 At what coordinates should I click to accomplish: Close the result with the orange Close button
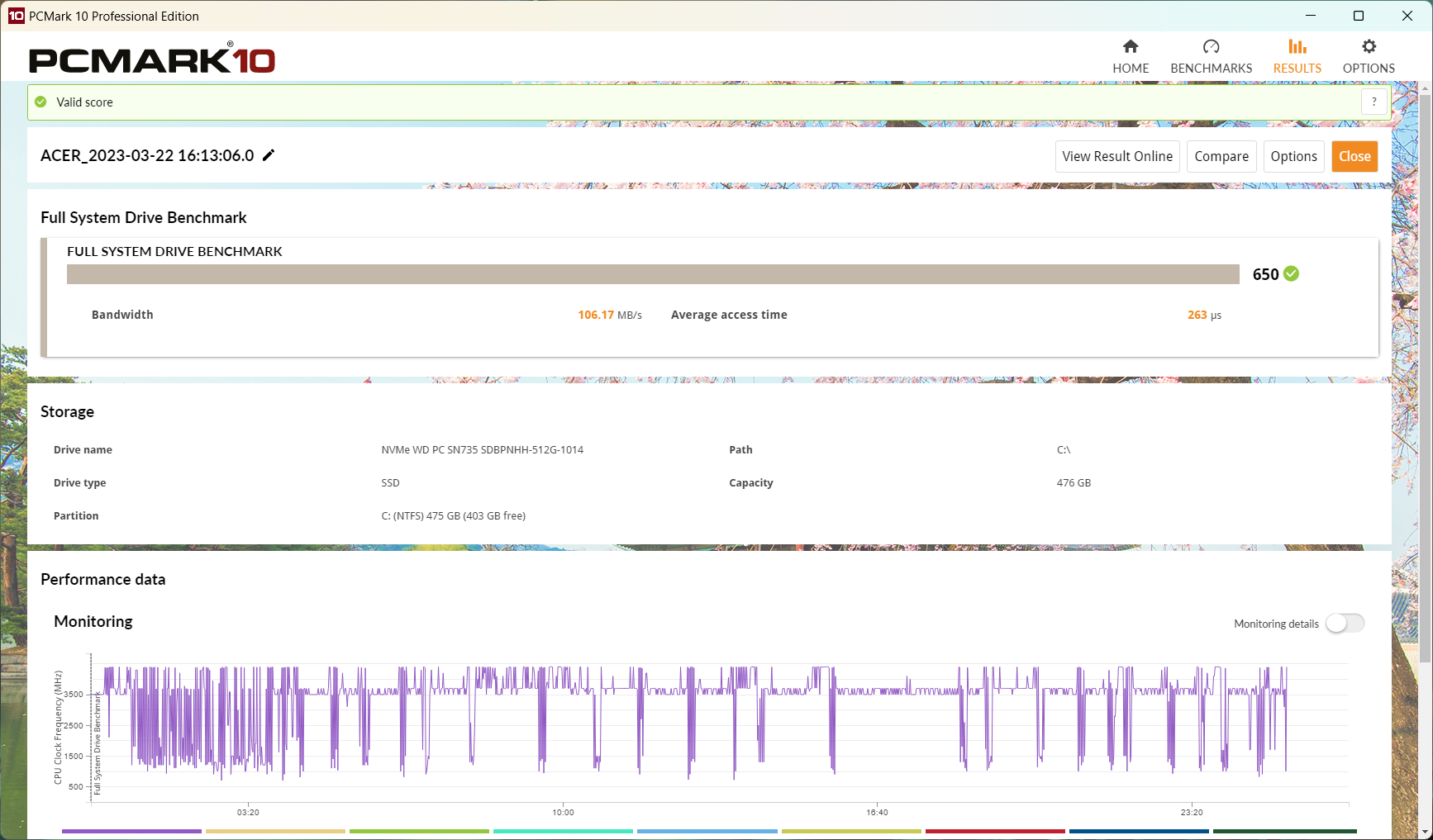point(1354,156)
